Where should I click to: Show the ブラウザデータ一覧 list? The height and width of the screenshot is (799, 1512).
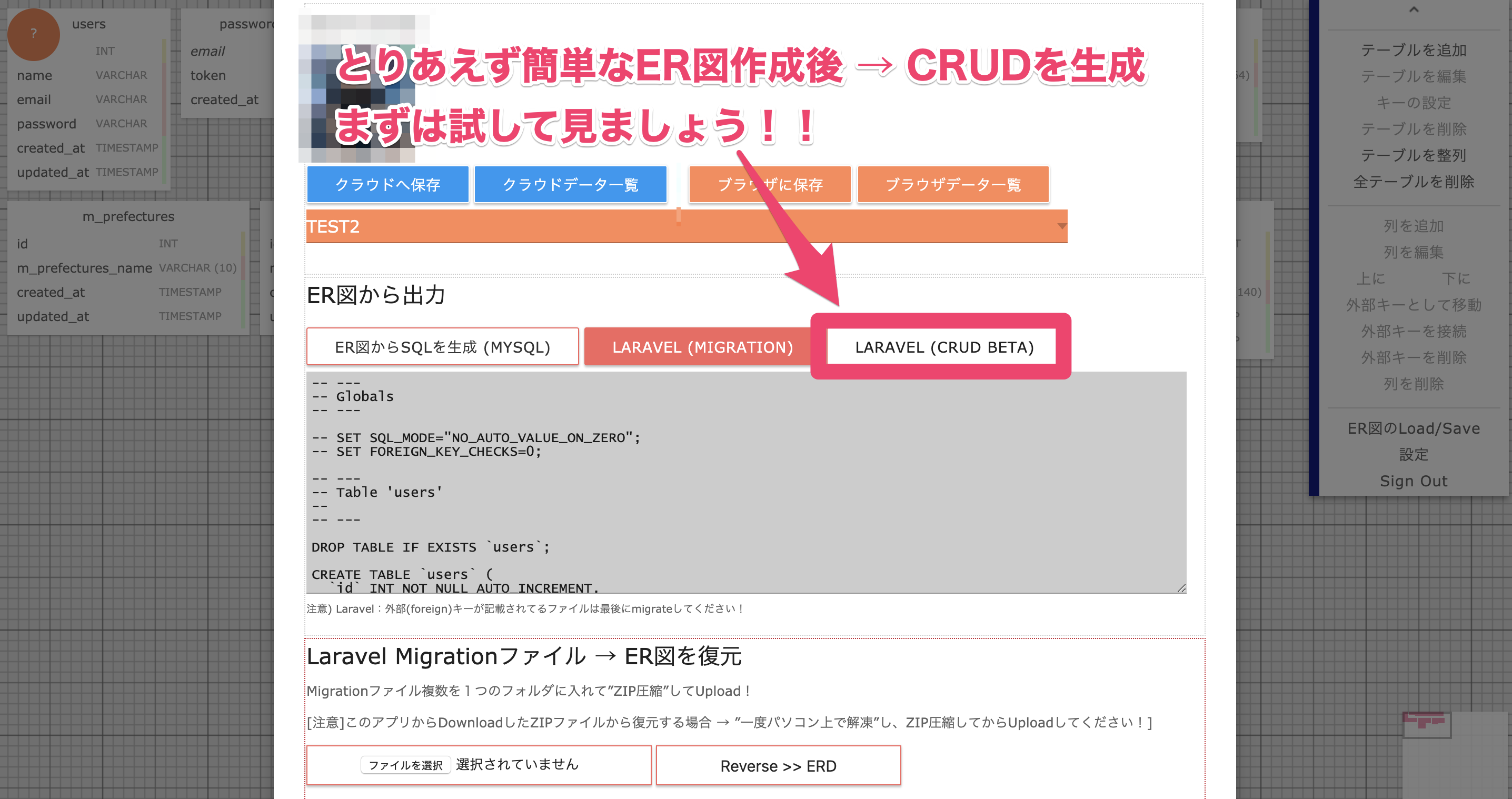coord(952,185)
